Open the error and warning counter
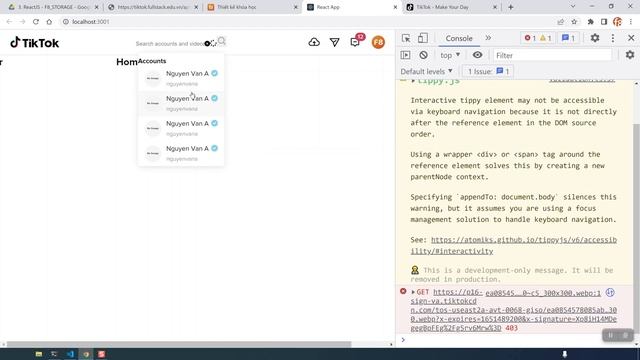This screenshot has height=360, width=640. (538, 38)
